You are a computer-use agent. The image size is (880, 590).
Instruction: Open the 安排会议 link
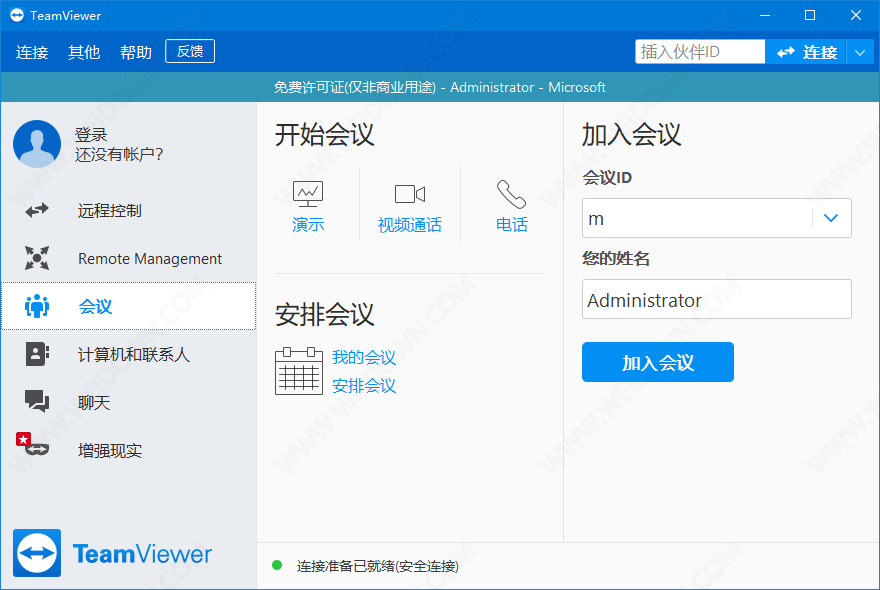tap(364, 386)
